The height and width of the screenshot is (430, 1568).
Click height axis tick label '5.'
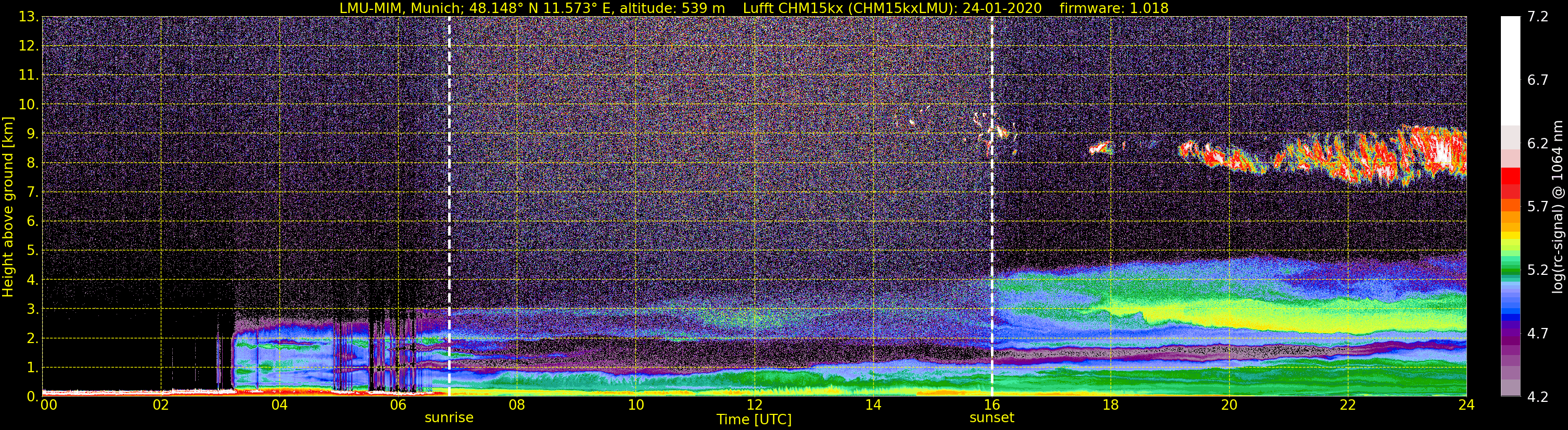[x=32, y=251]
